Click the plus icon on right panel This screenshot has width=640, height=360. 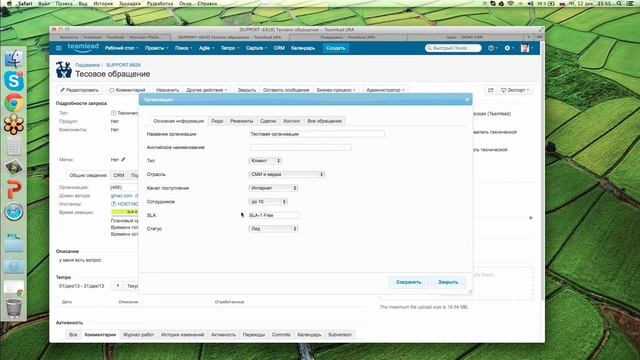[x=531, y=218]
